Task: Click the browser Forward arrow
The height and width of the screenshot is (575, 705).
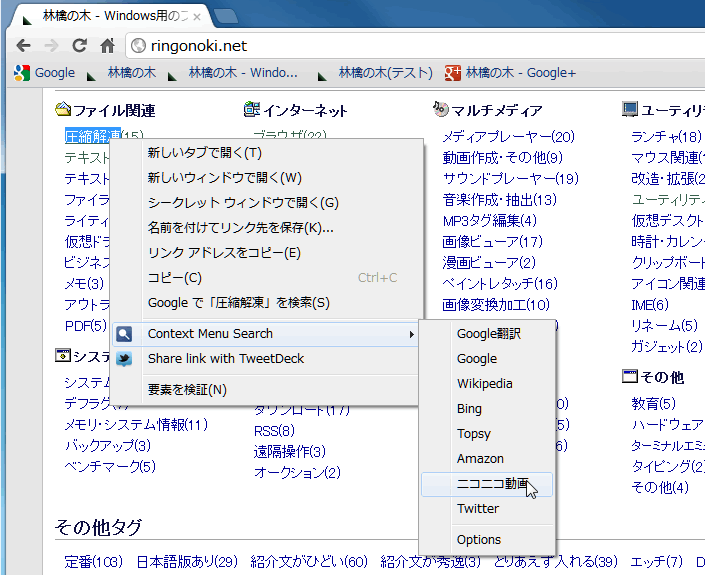Action: point(51,45)
